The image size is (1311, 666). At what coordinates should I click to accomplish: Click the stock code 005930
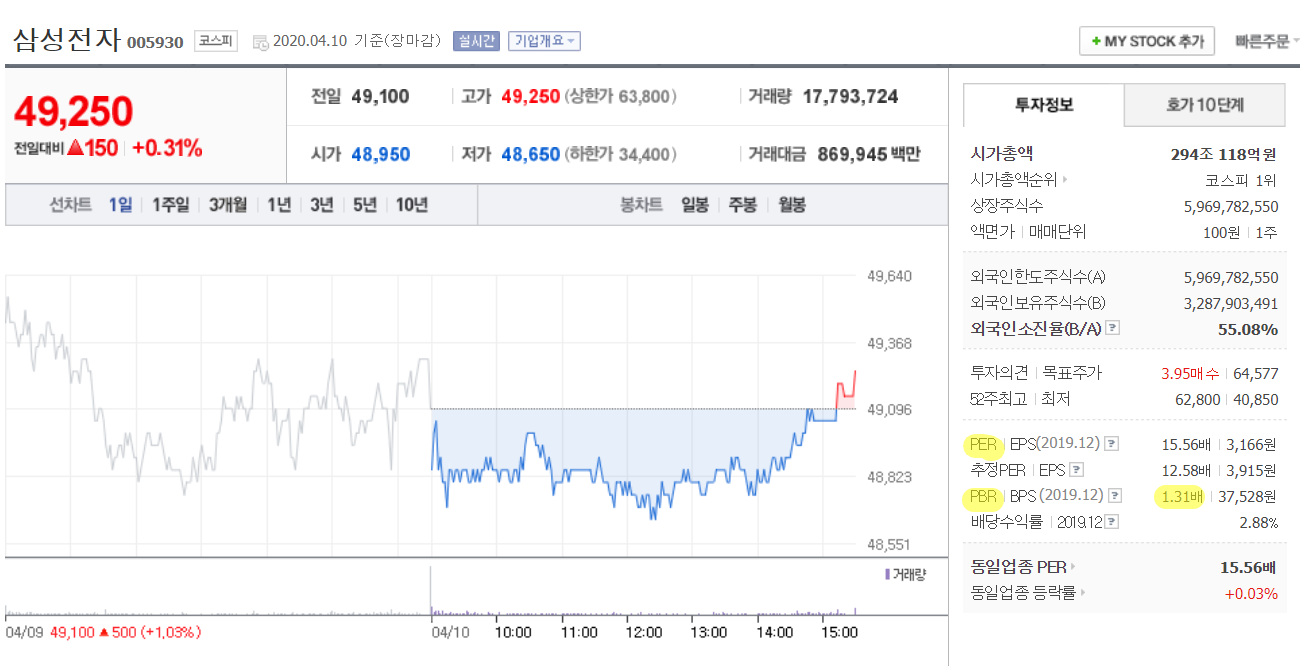(x=155, y=43)
